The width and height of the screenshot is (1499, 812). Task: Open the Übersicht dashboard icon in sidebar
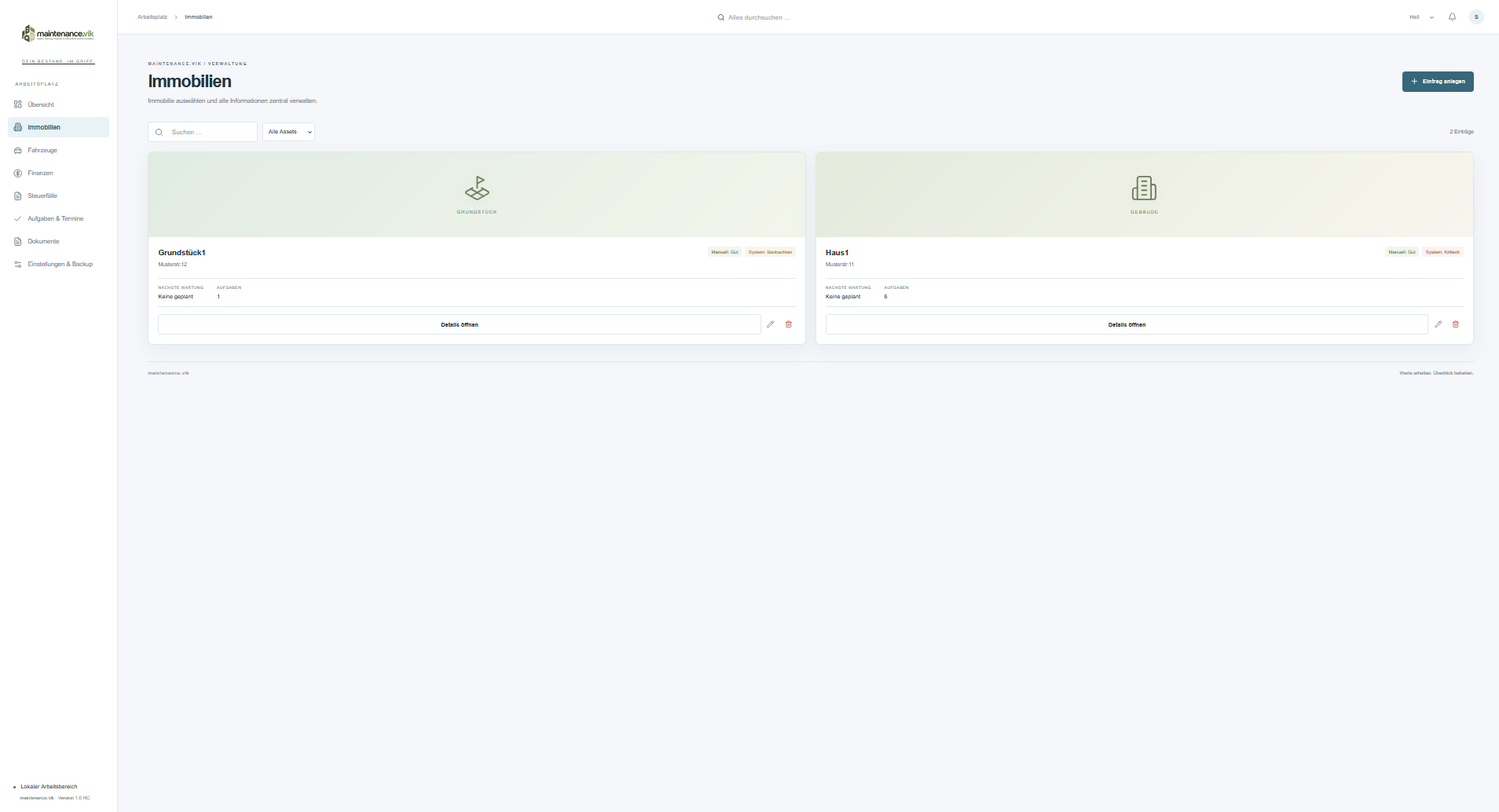pyautogui.click(x=18, y=104)
